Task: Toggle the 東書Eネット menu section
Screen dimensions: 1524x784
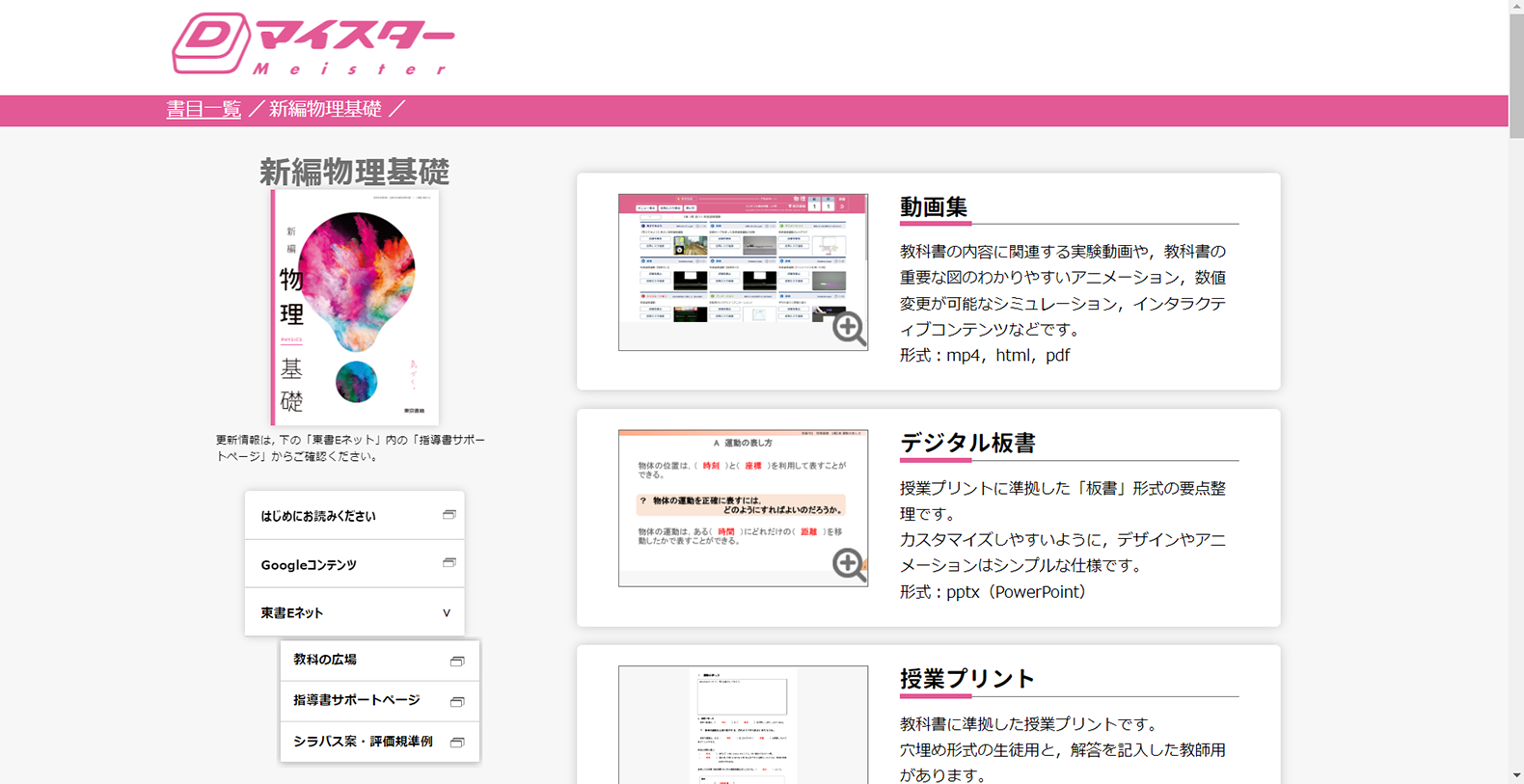Action: (x=292, y=613)
